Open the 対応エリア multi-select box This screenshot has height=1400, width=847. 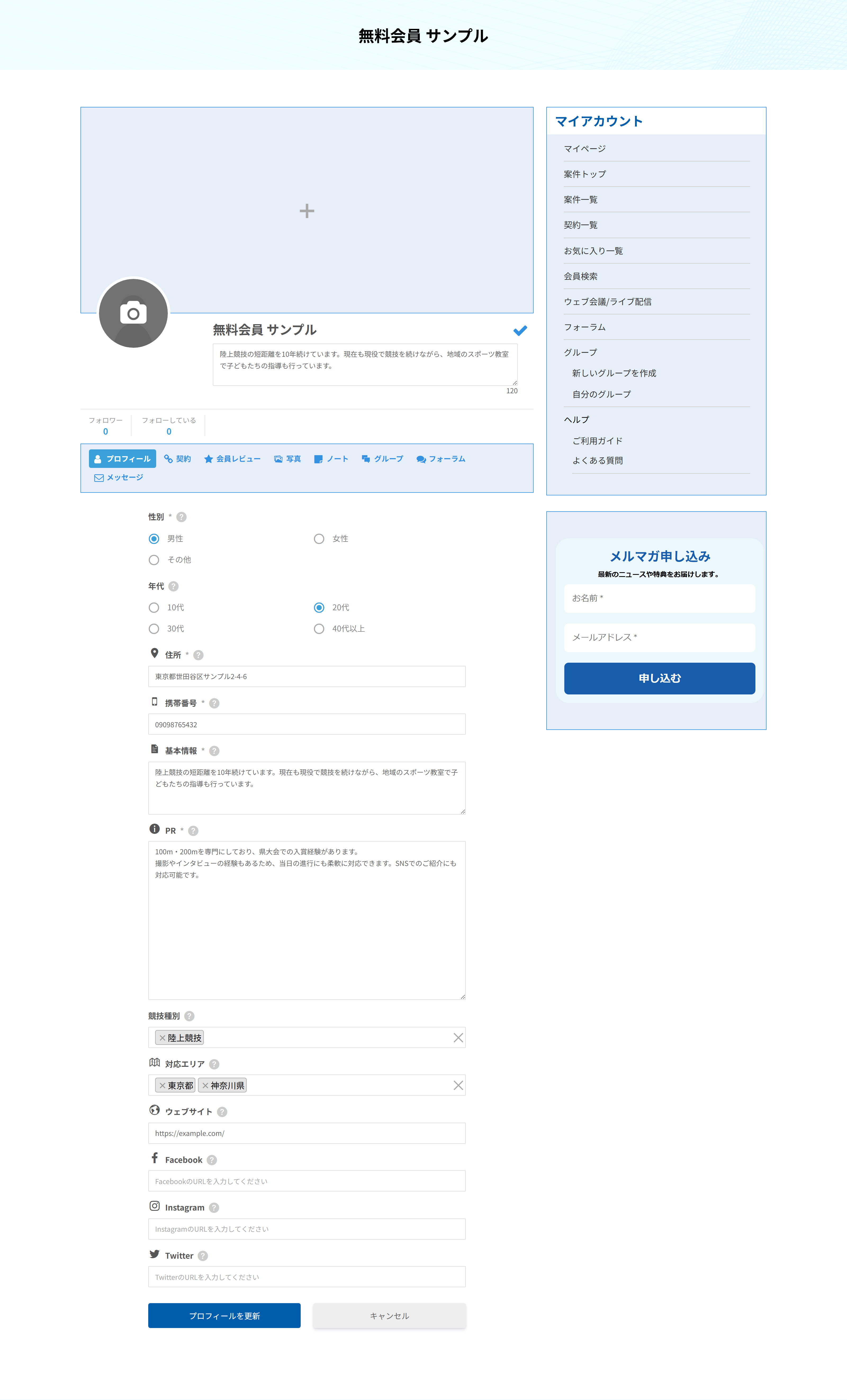(x=307, y=1085)
